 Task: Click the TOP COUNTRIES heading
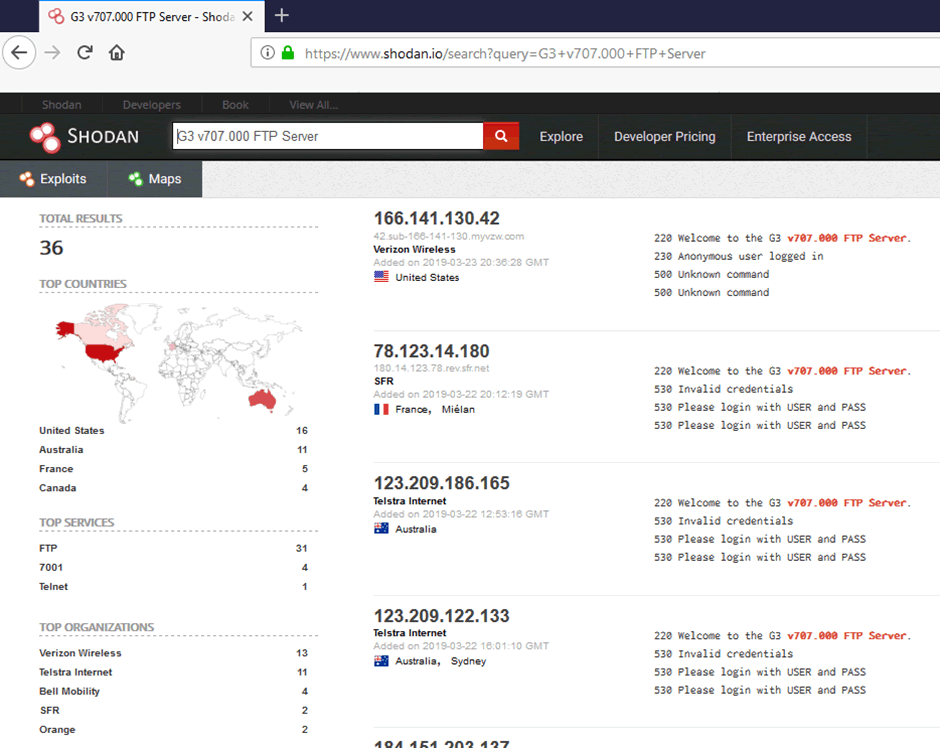(x=83, y=283)
